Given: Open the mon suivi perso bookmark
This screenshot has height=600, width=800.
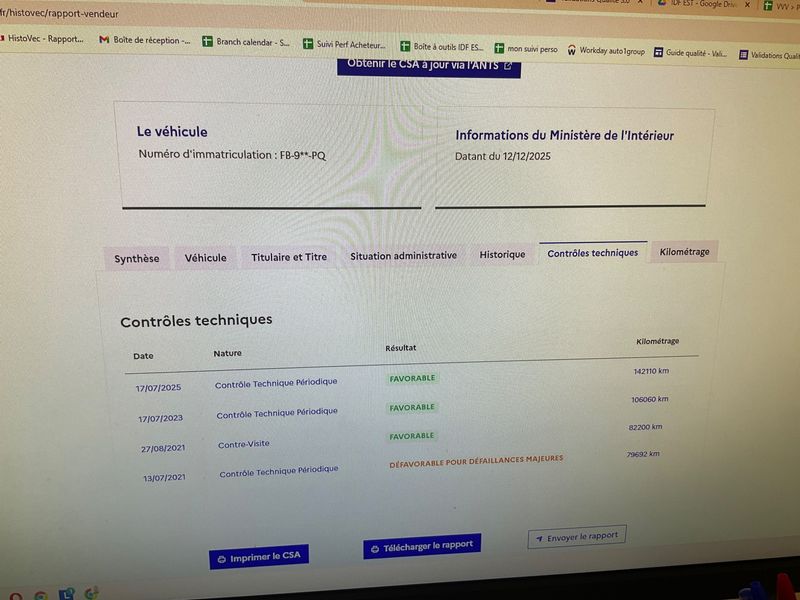Looking at the screenshot, I should [x=526, y=49].
